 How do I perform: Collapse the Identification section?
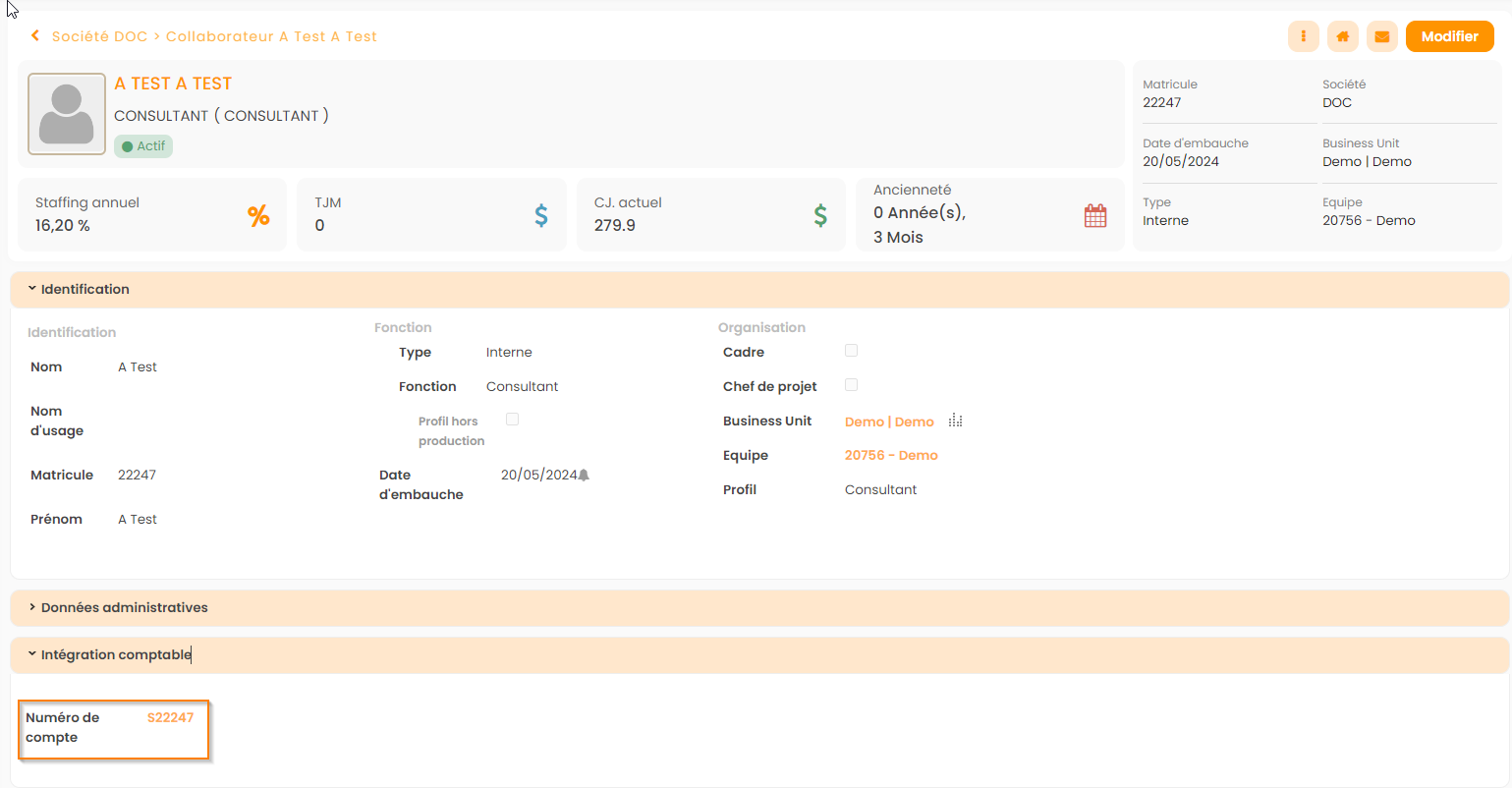tap(84, 289)
